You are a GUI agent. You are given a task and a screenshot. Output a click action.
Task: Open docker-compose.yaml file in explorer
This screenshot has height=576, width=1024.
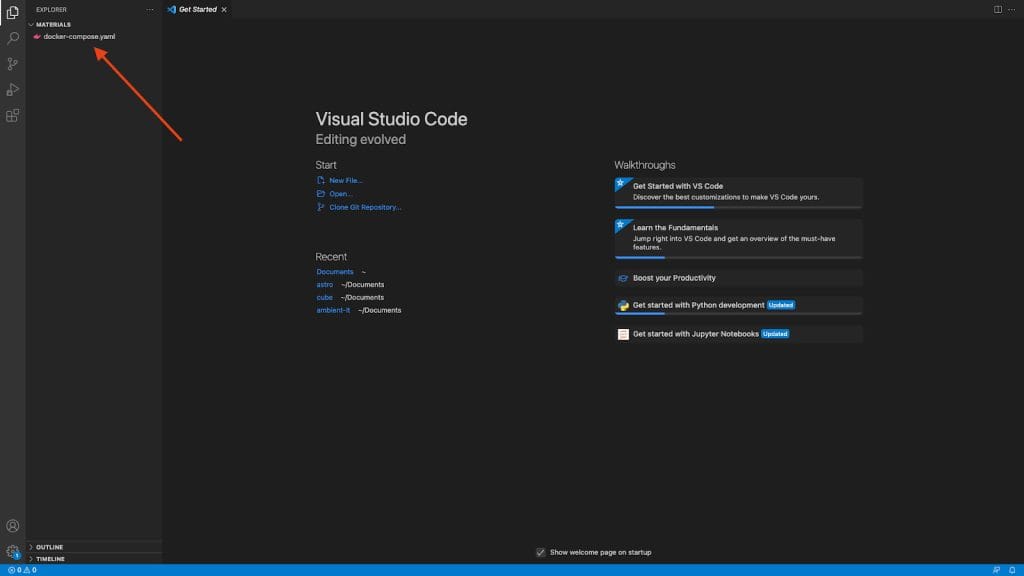click(79, 36)
